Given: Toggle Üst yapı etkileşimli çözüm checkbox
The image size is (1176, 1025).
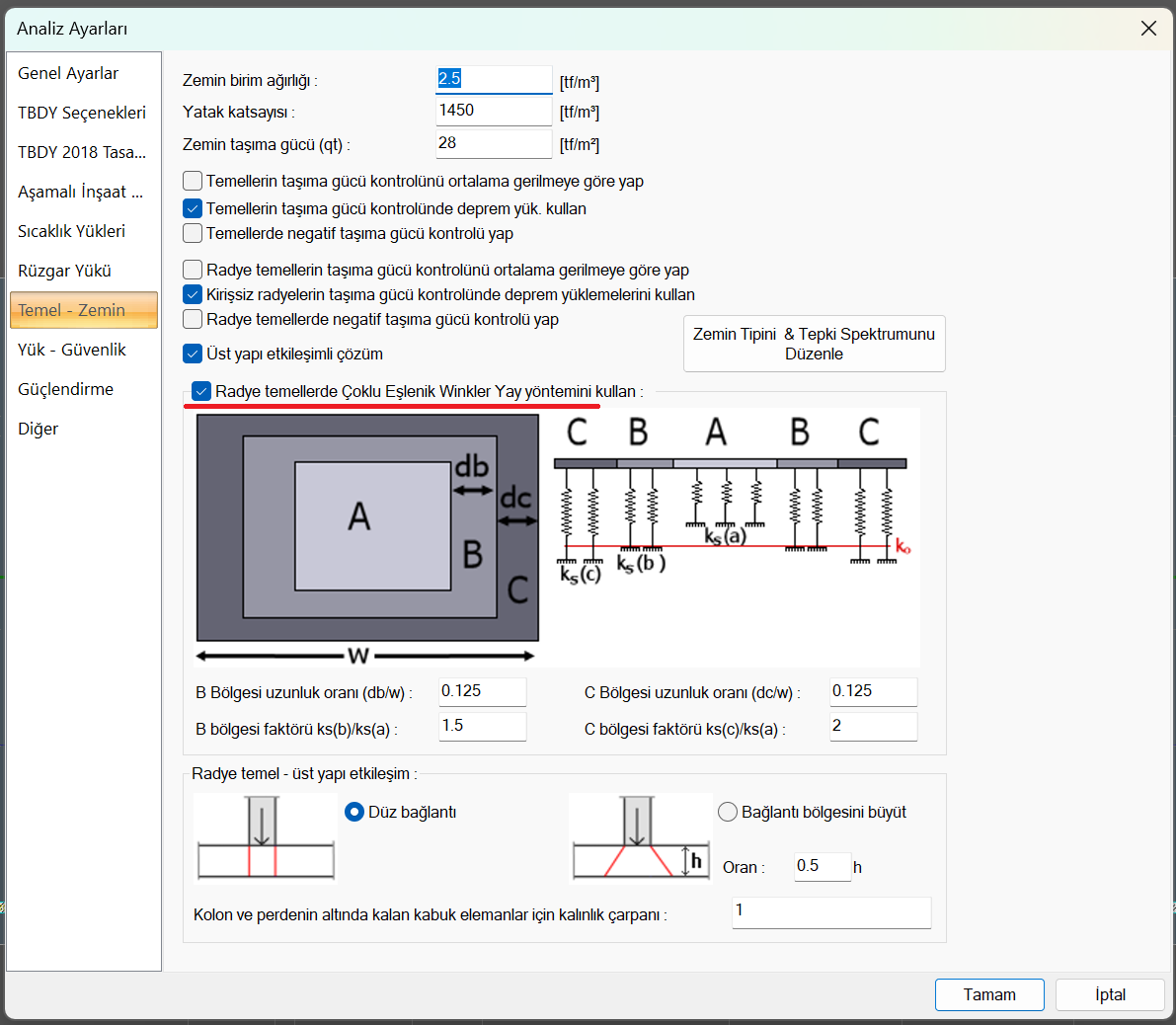Looking at the screenshot, I should pyautogui.click(x=194, y=354).
